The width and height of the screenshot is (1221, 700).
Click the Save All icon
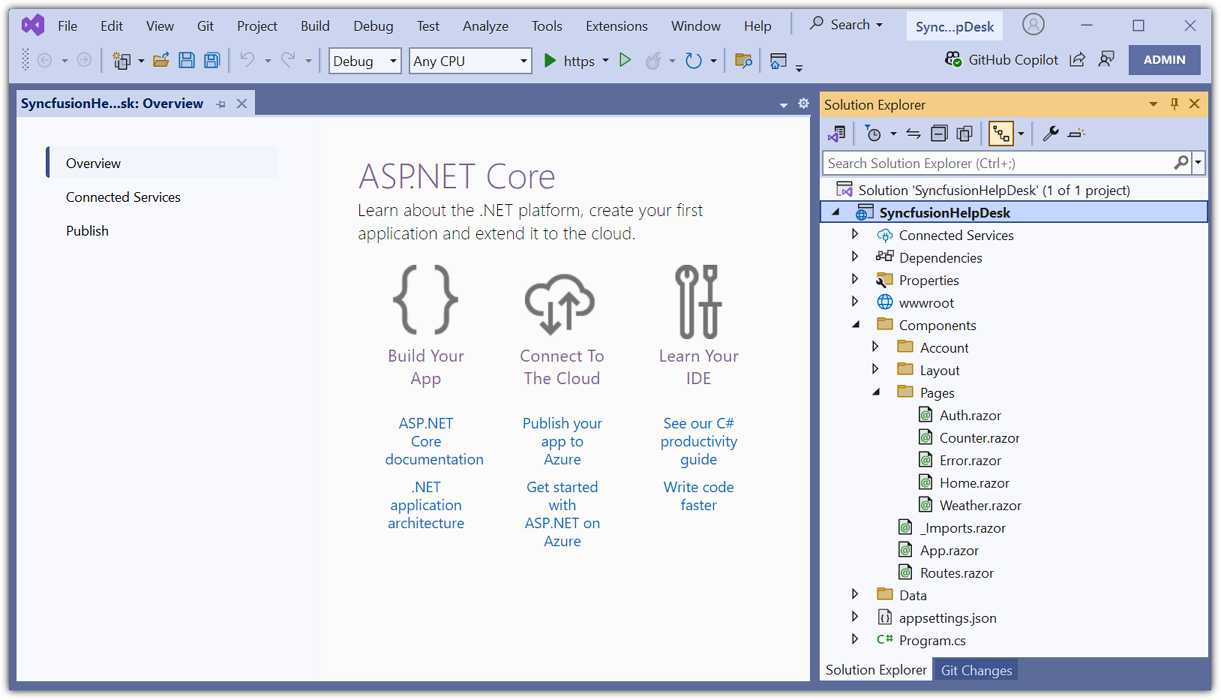pyautogui.click(x=211, y=61)
